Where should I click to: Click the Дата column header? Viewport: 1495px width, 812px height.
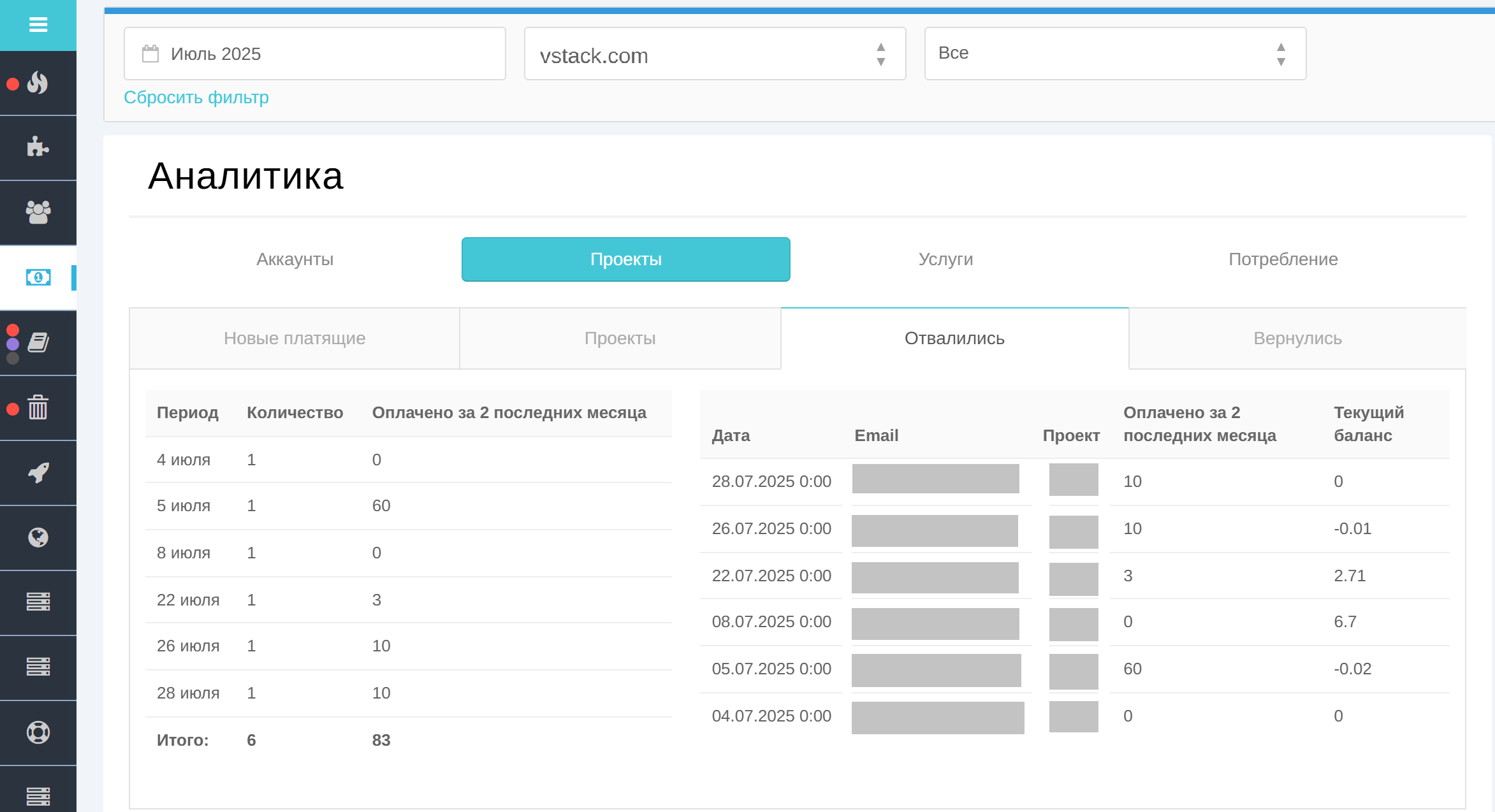[731, 435]
